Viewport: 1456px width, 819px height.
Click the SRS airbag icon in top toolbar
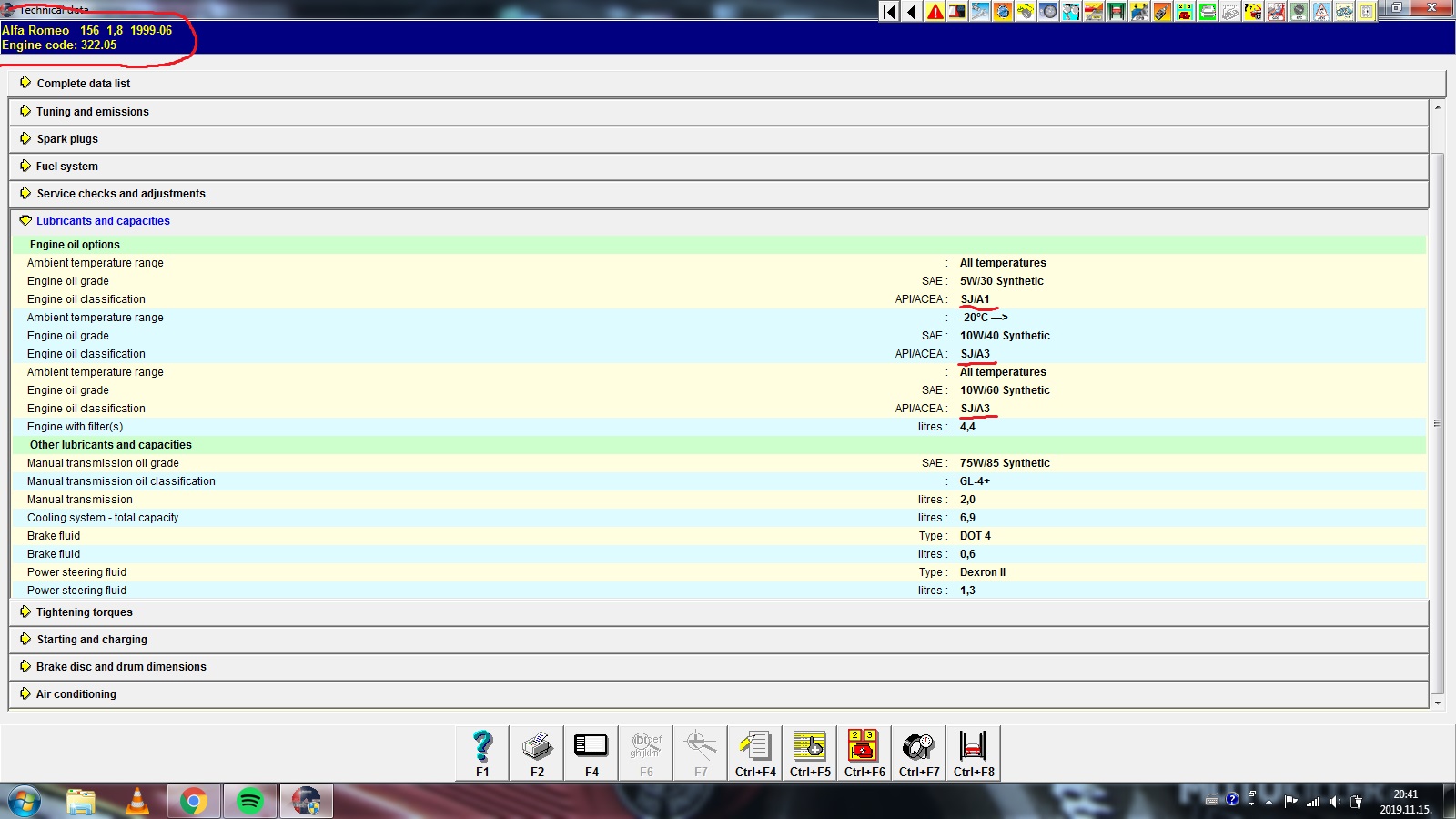1276,12
